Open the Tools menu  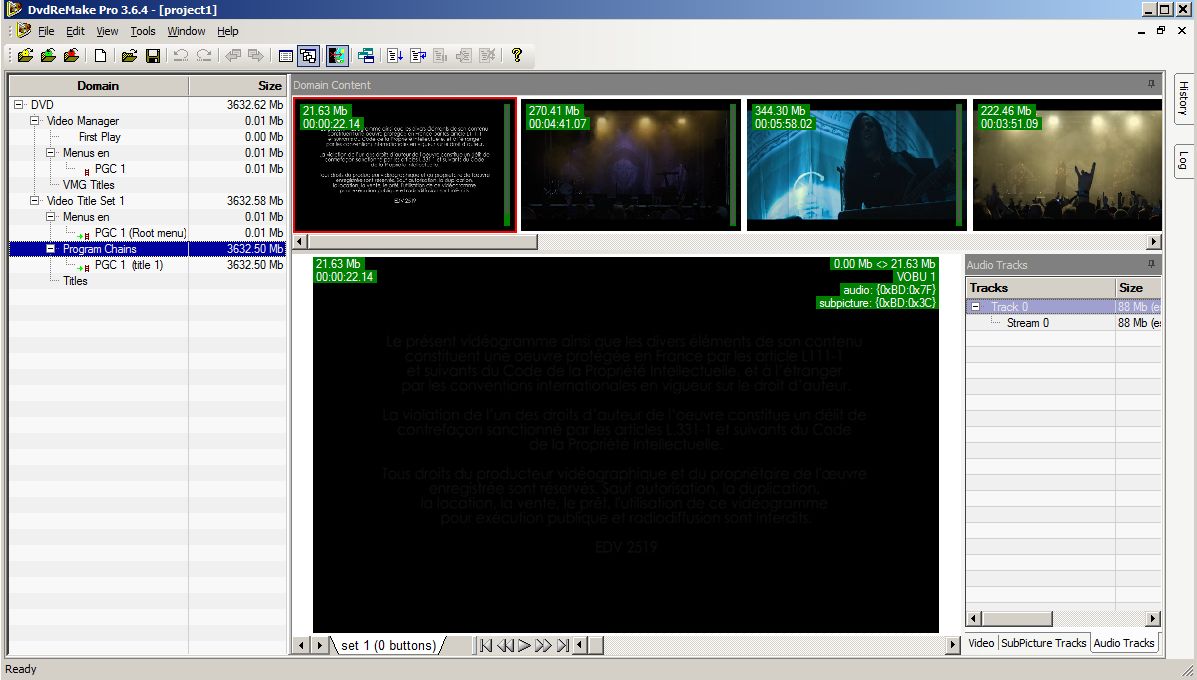[x=143, y=31]
